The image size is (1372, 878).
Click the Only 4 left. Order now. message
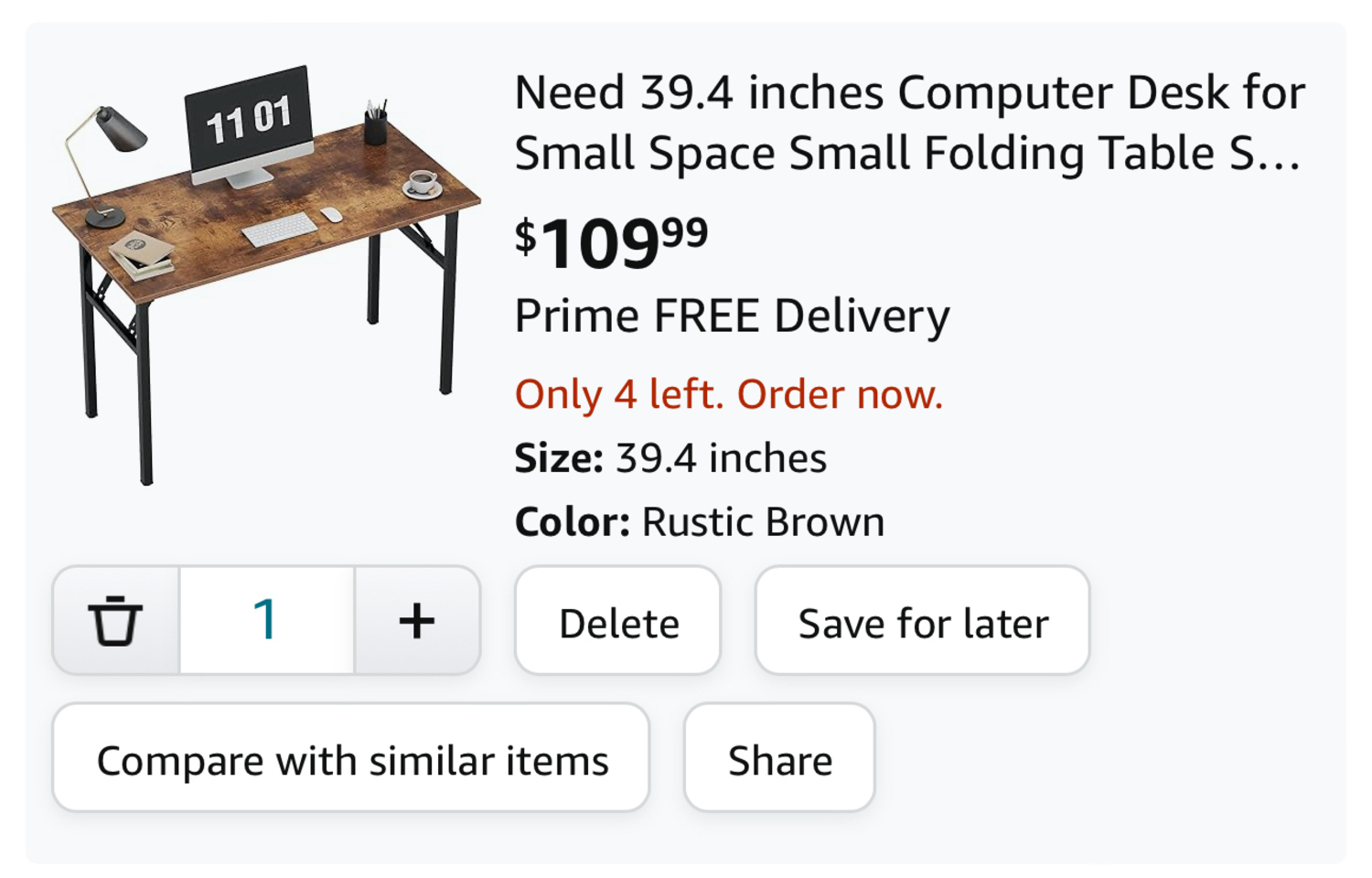[728, 394]
